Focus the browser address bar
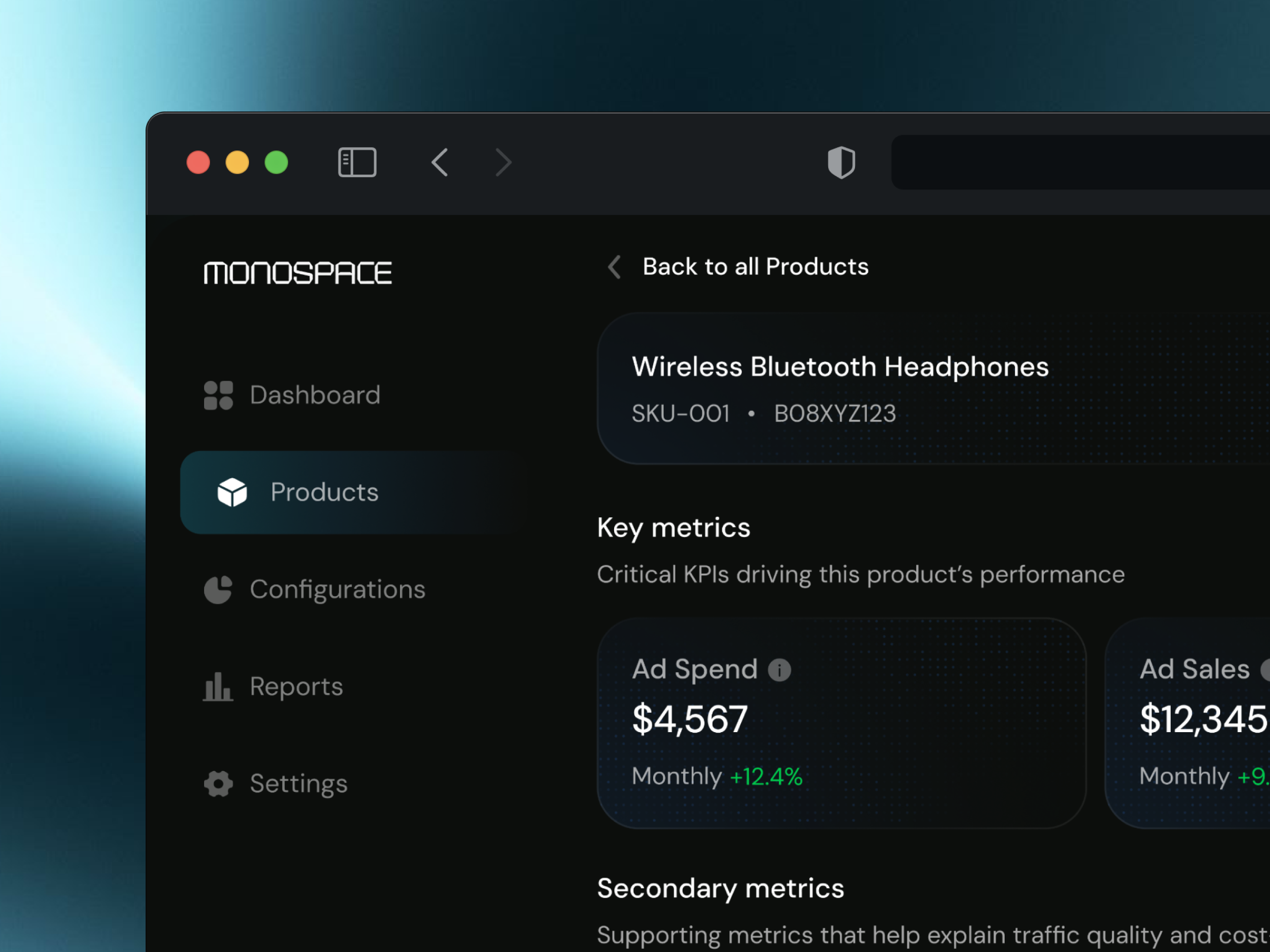The height and width of the screenshot is (952, 1270). 1080,162
